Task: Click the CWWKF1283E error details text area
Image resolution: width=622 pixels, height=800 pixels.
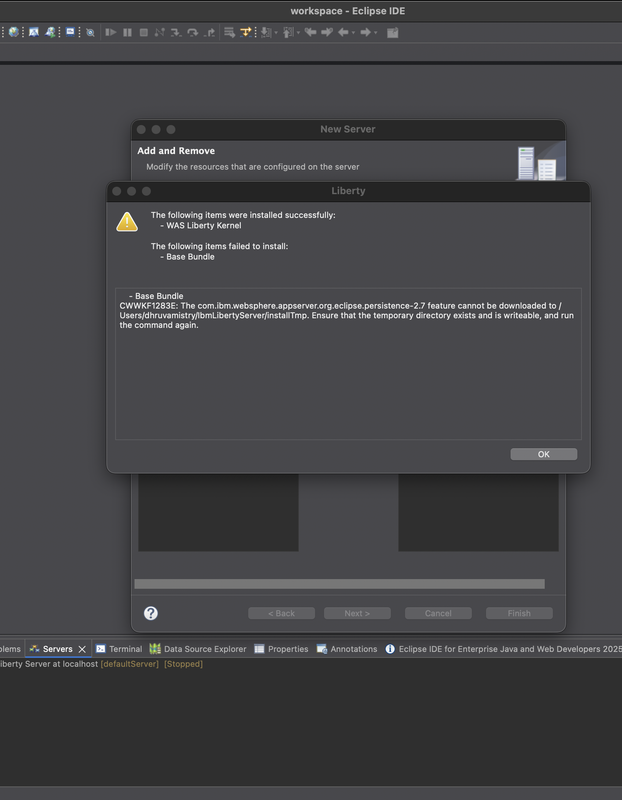Action: click(348, 363)
